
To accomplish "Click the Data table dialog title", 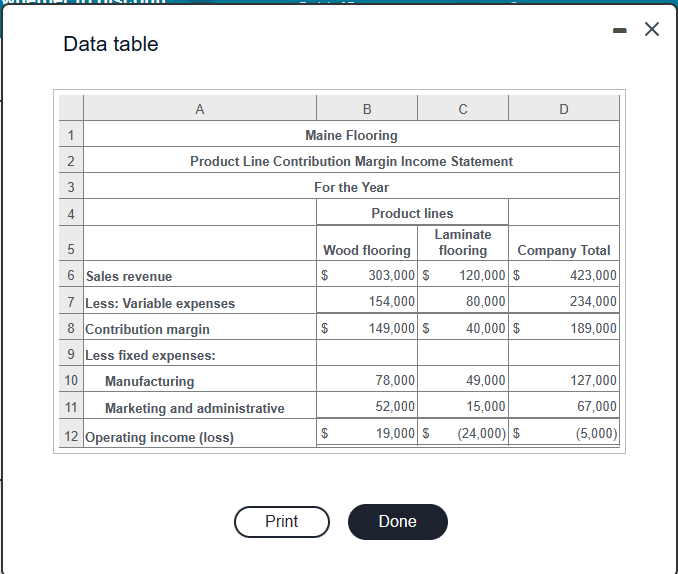I will 111,44.
